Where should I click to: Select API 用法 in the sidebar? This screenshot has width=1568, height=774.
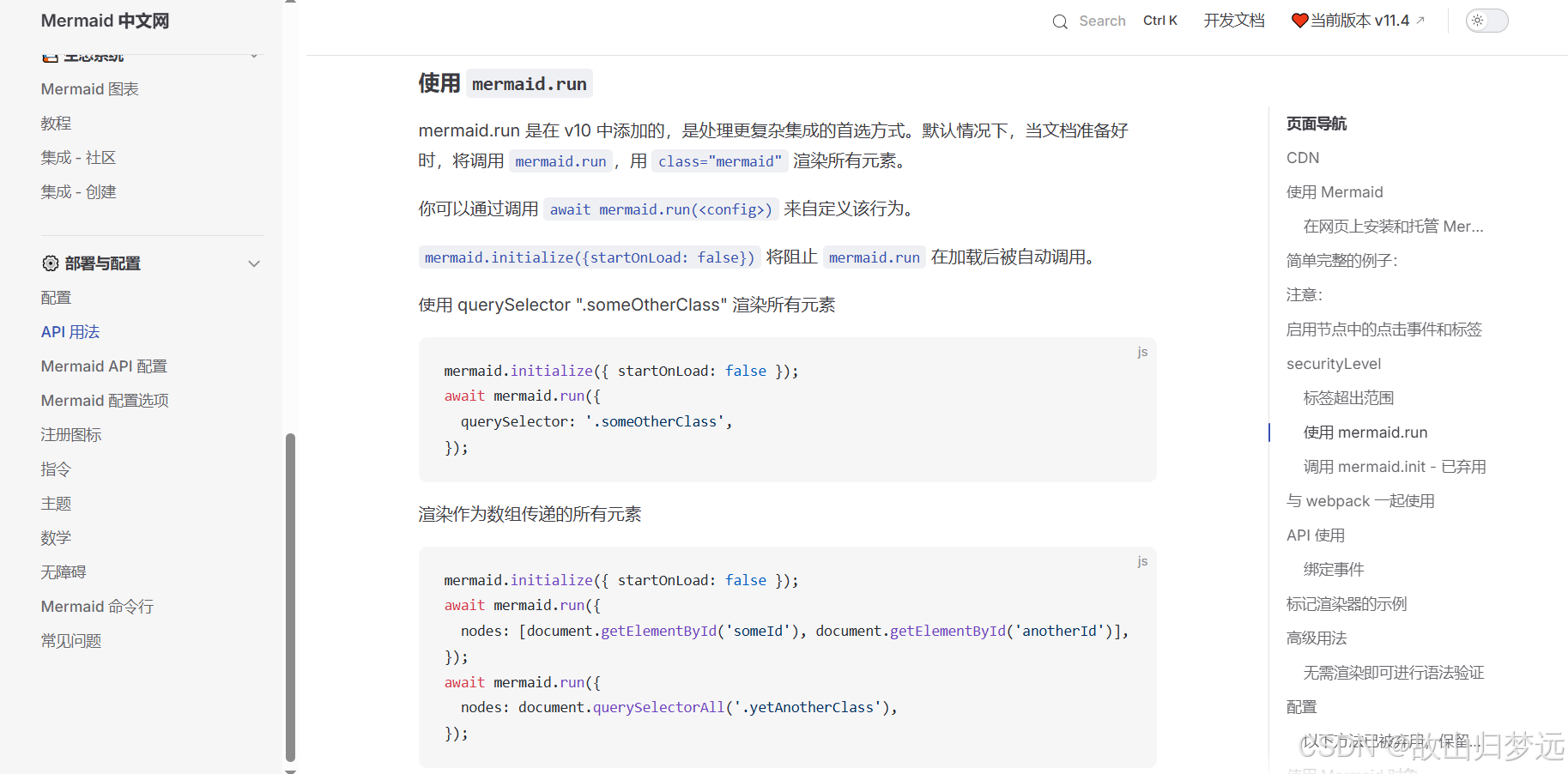click(70, 332)
